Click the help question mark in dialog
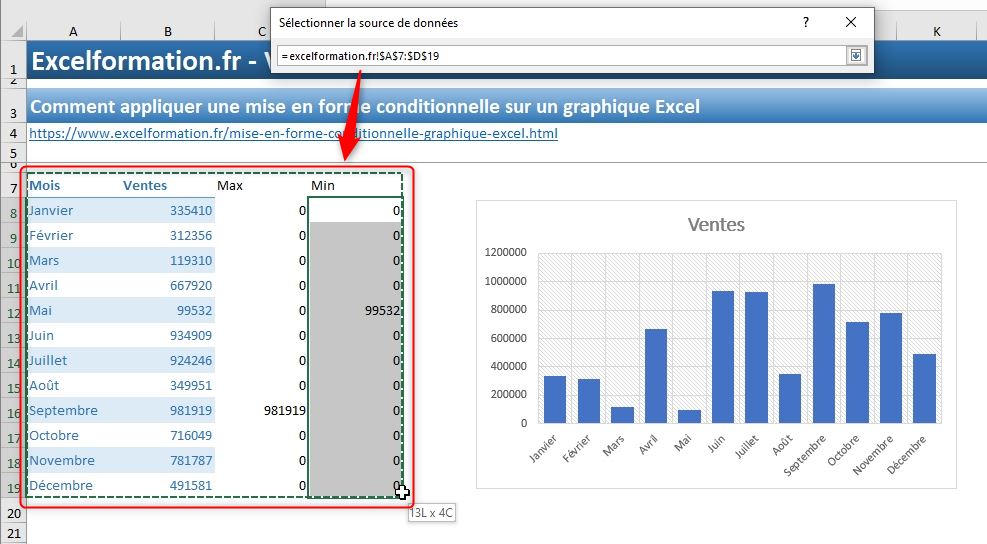987x544 pixels. coord(805,23)
